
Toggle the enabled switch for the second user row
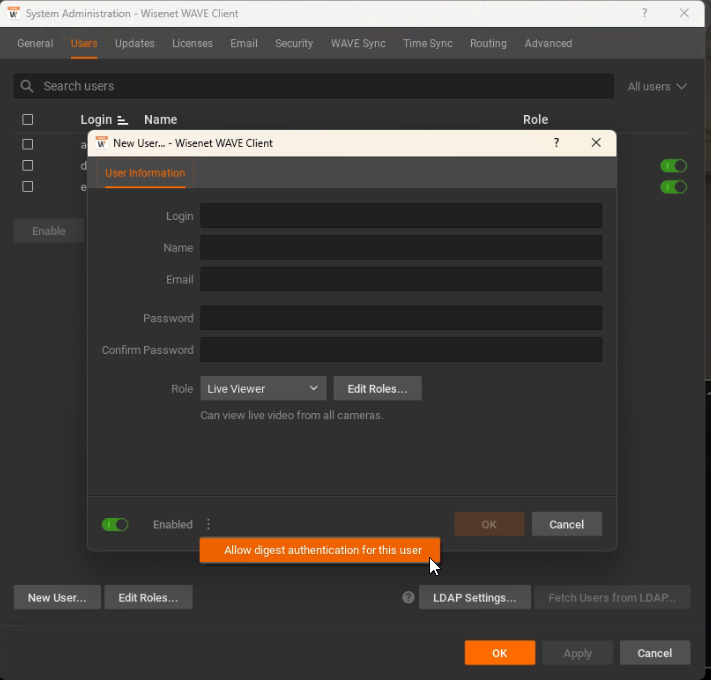673,166
